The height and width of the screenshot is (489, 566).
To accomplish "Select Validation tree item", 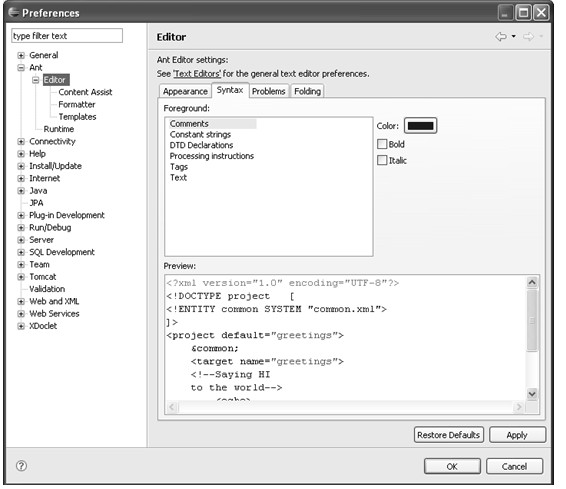I will click(x=47, y=289).
